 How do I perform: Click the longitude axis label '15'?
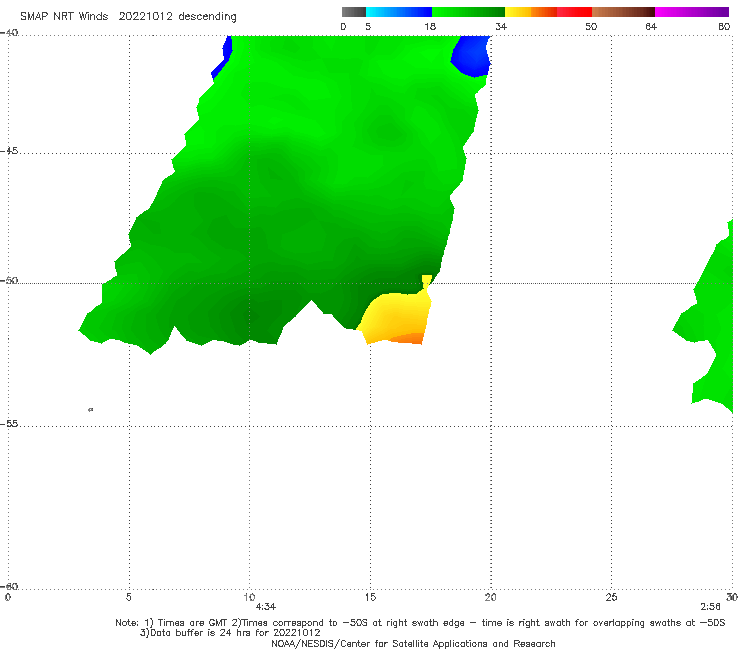370,597
